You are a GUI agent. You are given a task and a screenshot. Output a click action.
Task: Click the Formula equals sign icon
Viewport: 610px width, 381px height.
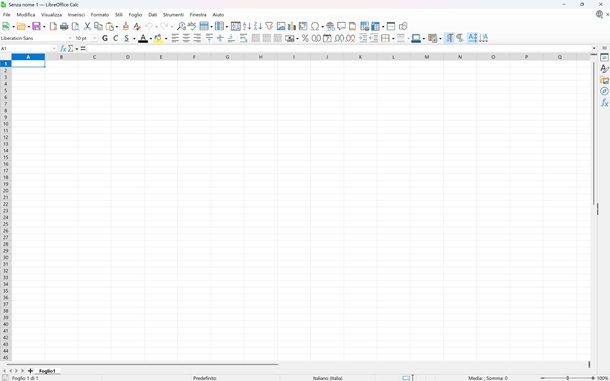(x=83, y=48)
